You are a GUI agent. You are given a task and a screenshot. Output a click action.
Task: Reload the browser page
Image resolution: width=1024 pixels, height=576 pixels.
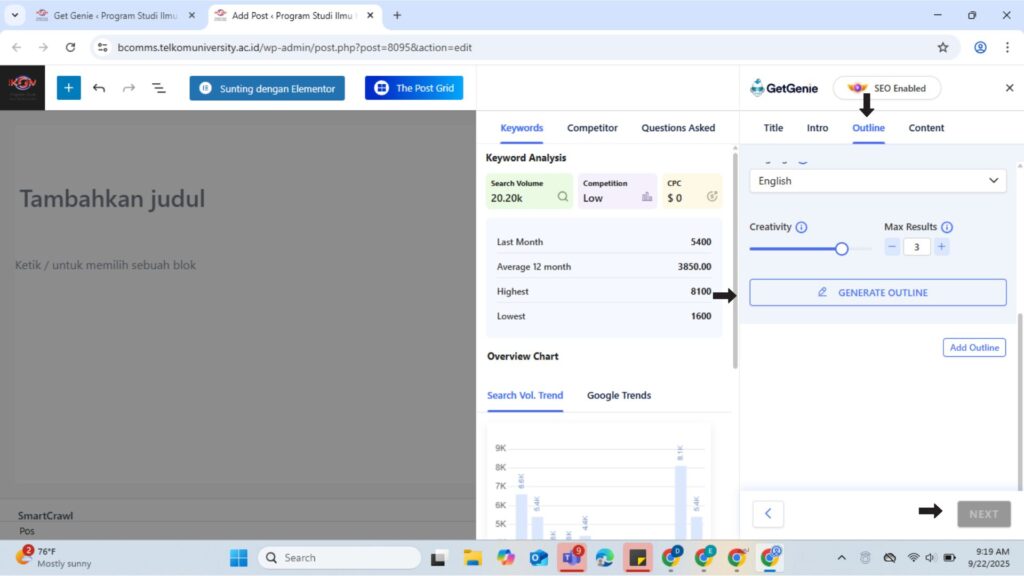(71, 47)
